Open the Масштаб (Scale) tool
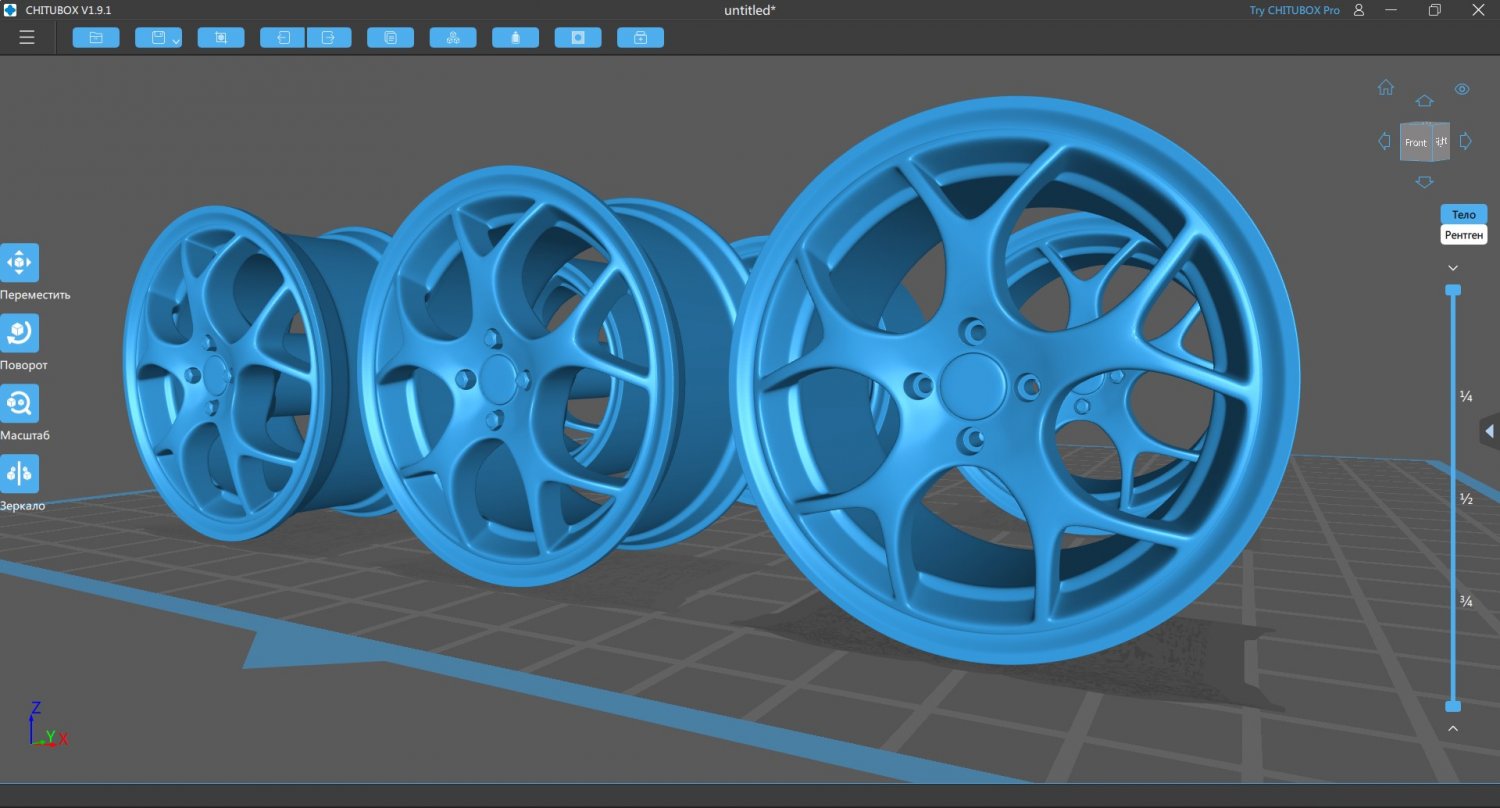Image resolution: width=1500 pixels, height=808 pixels. [x=20, y=404]
